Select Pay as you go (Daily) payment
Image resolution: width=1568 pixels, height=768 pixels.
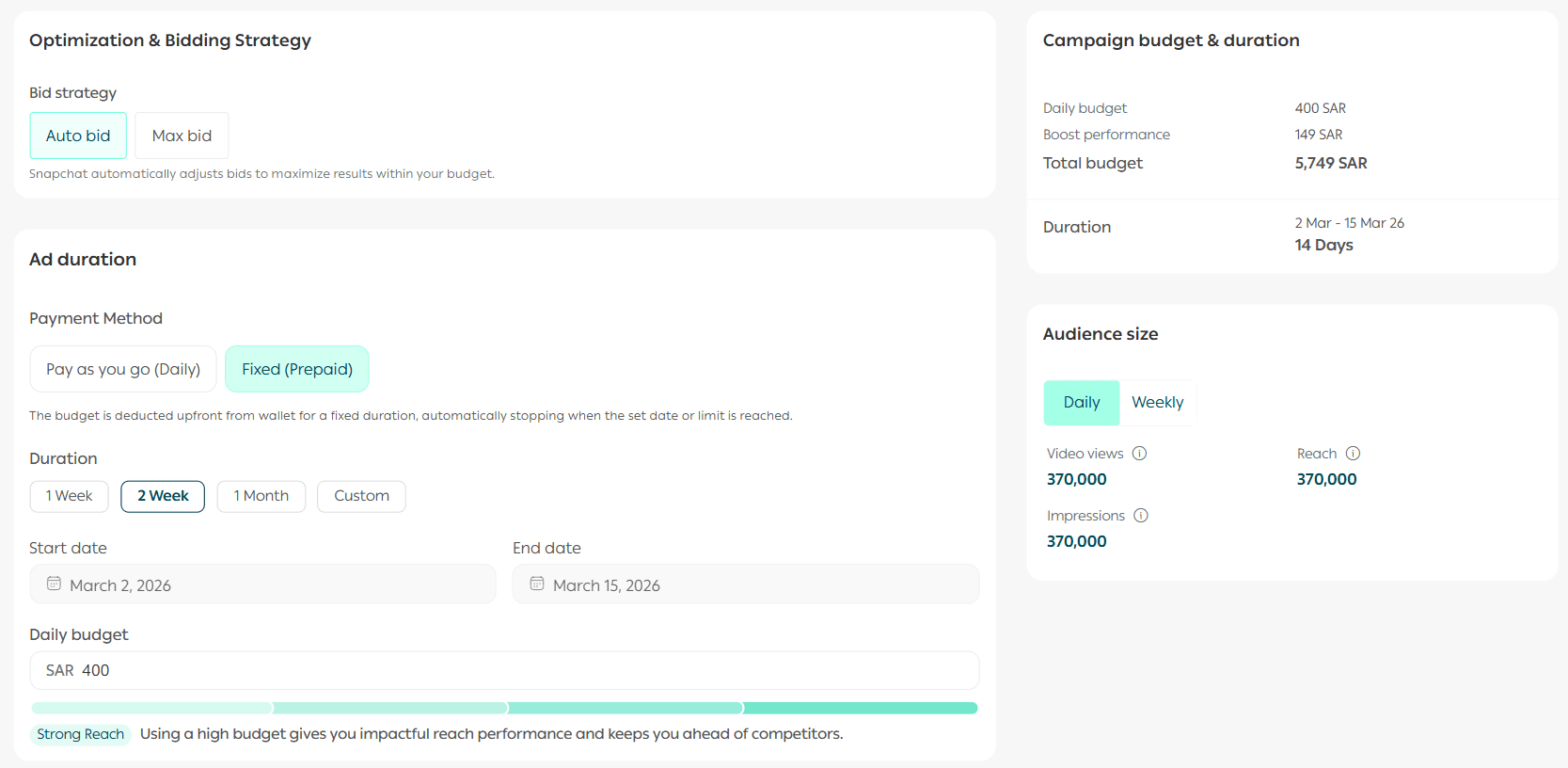point(123,369)
